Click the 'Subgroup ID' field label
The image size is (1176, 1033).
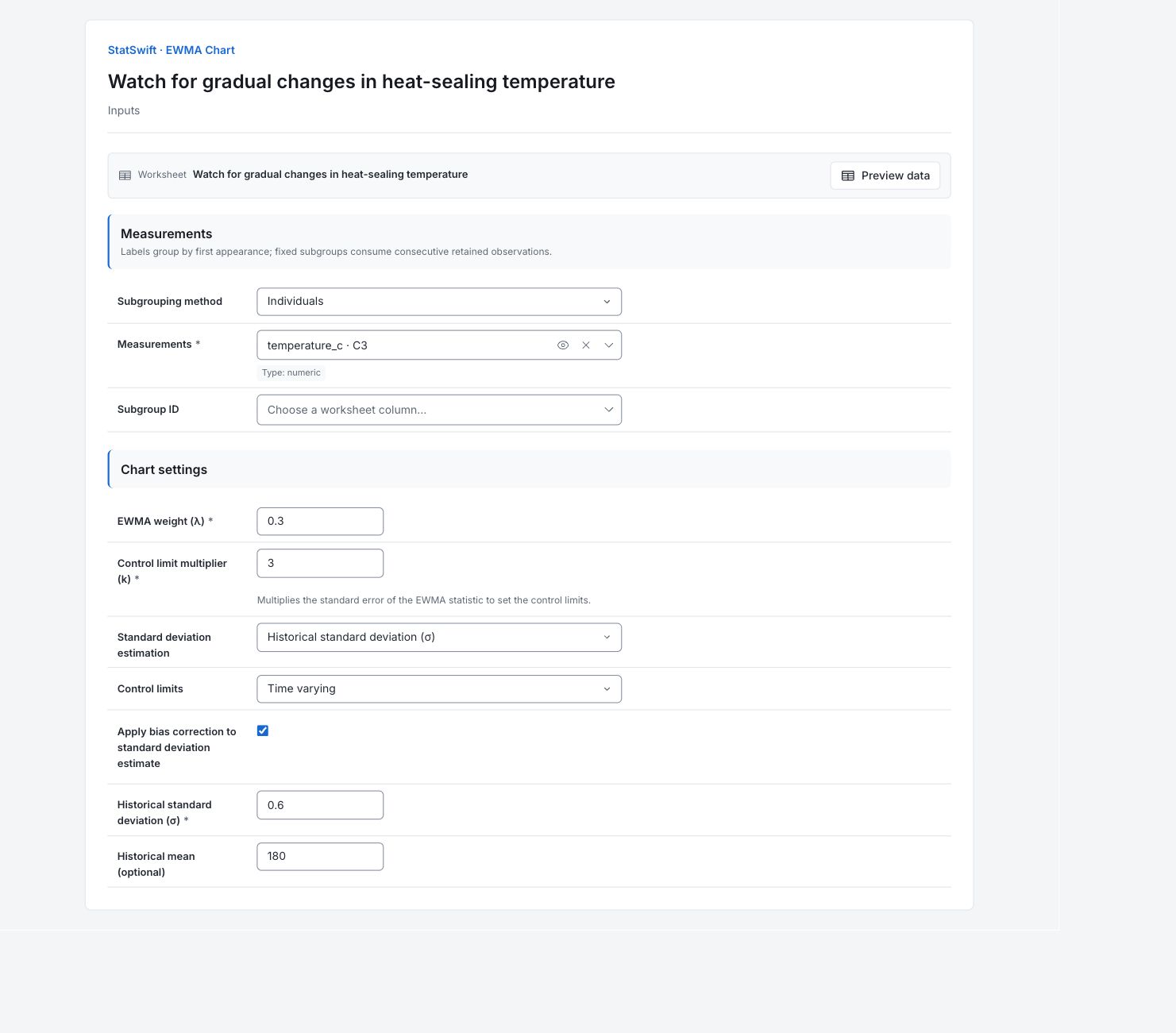coord(148,410)
